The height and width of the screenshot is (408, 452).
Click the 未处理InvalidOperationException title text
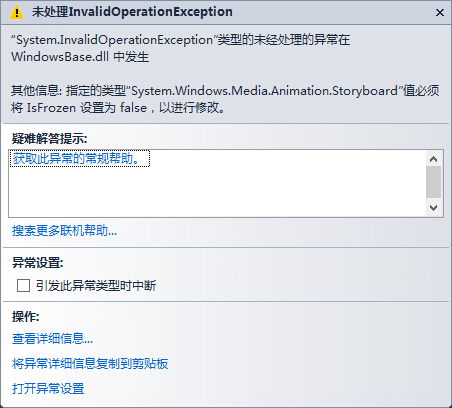tap(132, 12)
